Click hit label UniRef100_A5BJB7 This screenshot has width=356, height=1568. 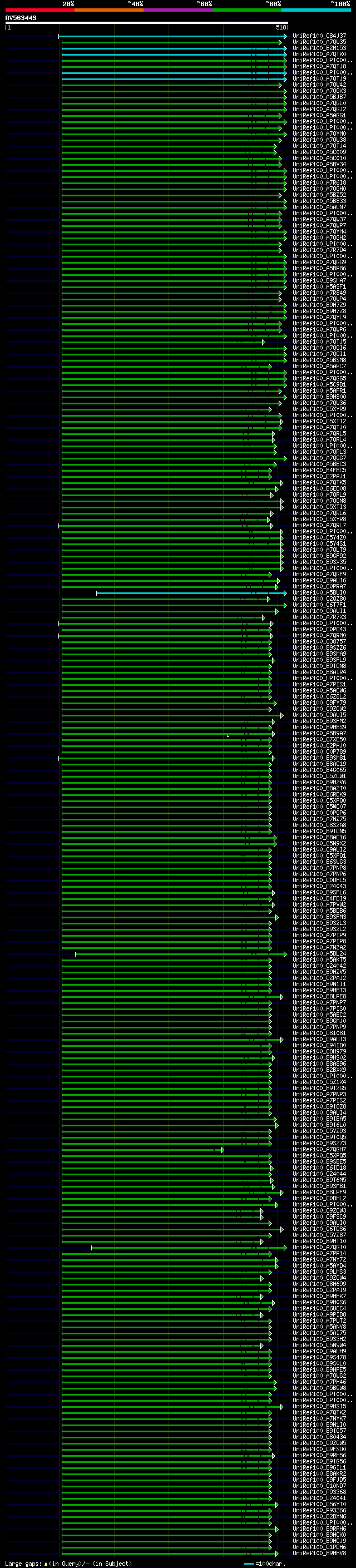[319, 97]
